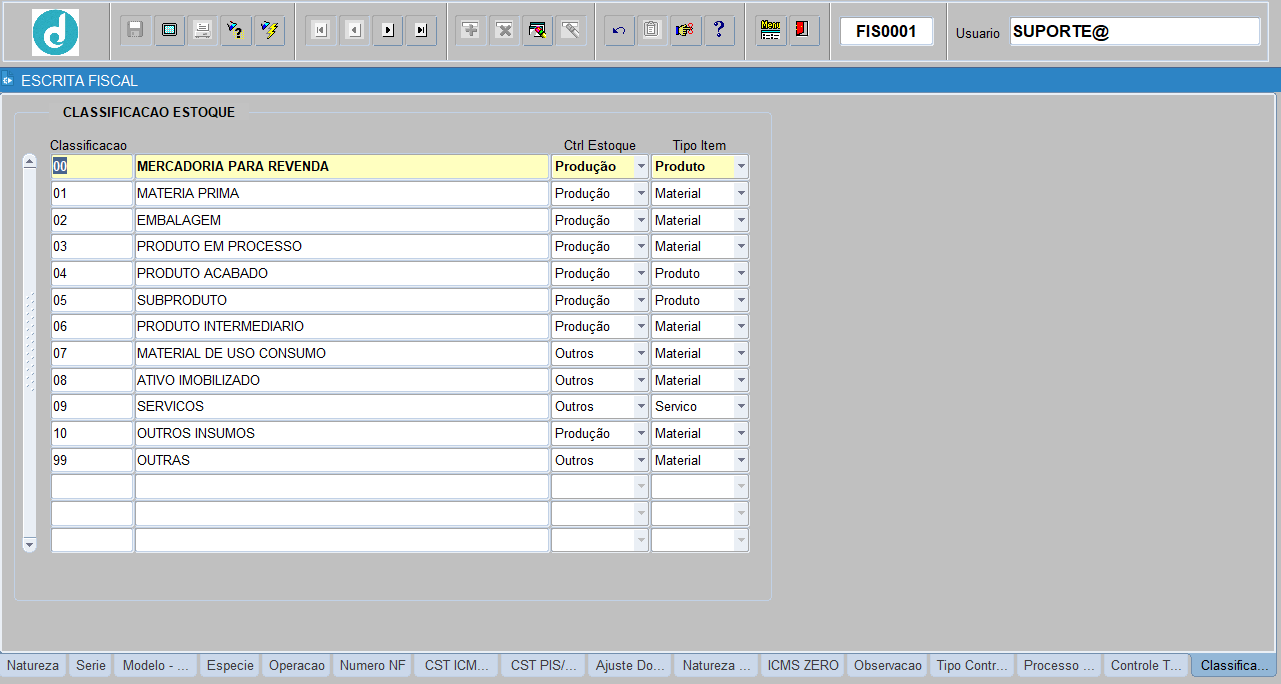Click the Execute Query lightning icon
1281x684 pixels.
(x=269, y=30)
